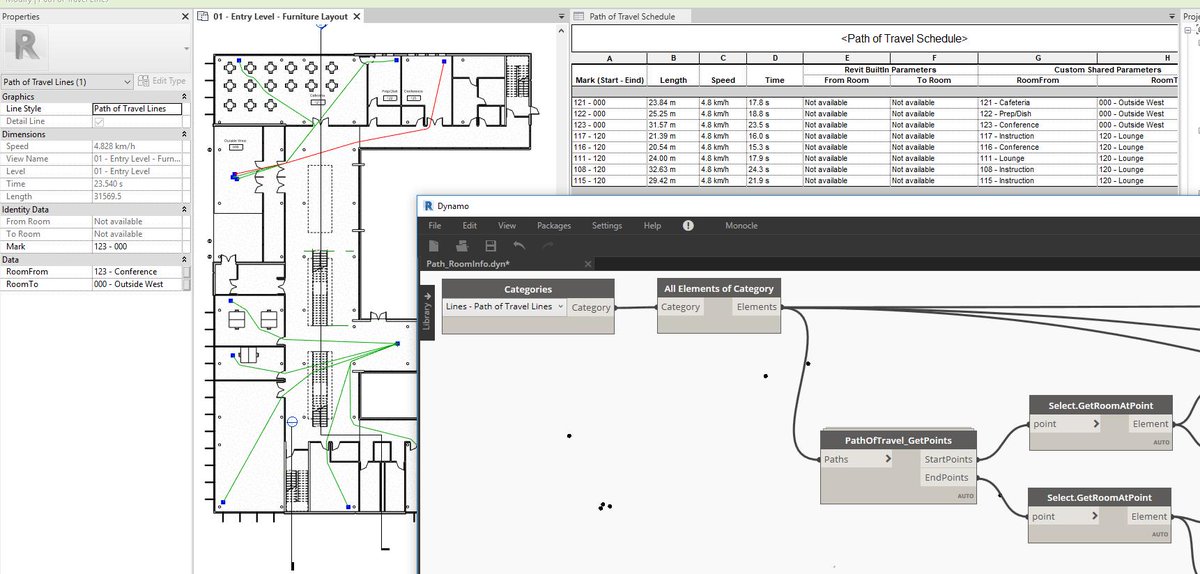Click the RoomTo value 000 - Outside West
This screenshot has width=1200, height=574.
click(137, 284)
